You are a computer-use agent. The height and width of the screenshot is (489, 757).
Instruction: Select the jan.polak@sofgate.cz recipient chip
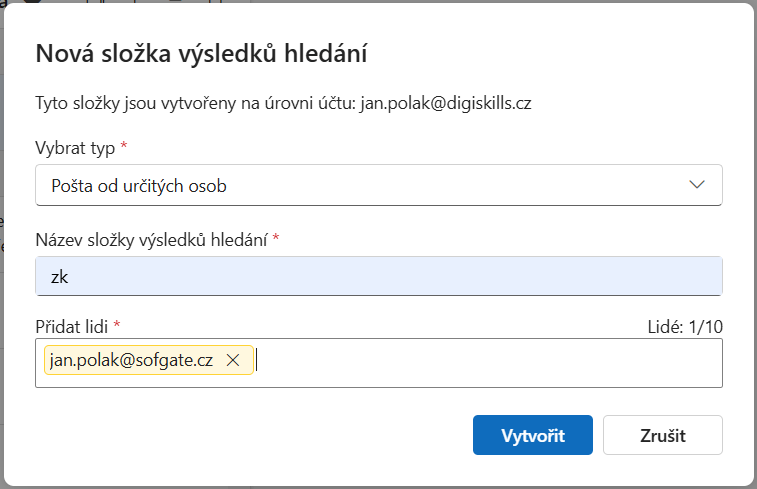point(131,360)
